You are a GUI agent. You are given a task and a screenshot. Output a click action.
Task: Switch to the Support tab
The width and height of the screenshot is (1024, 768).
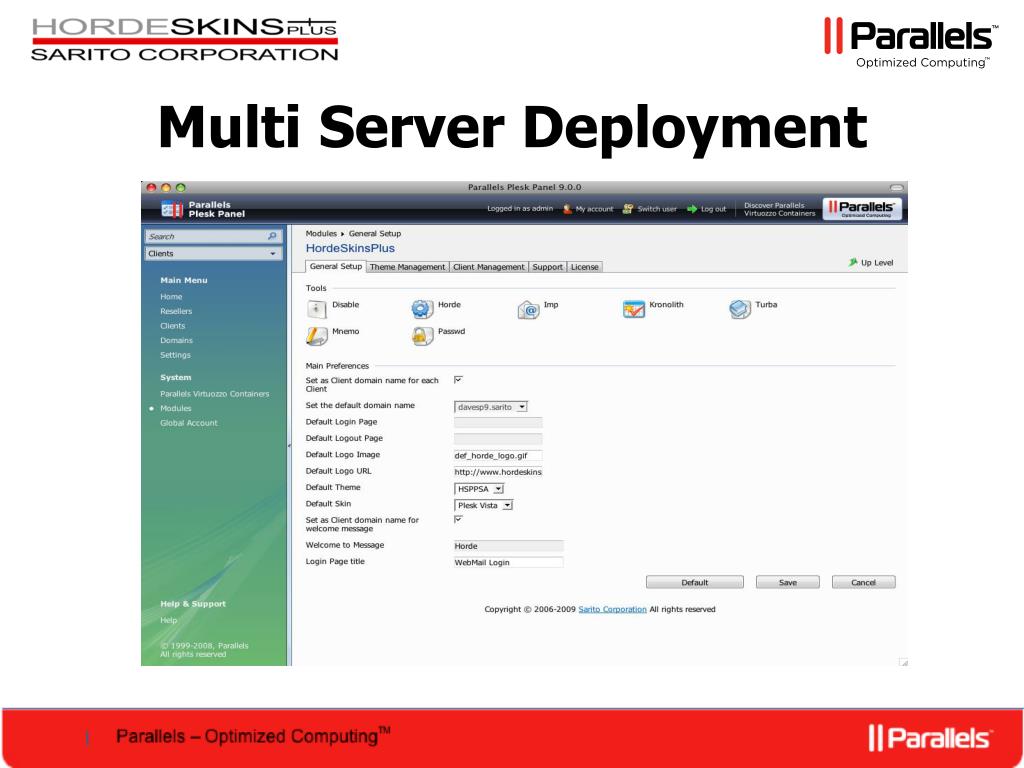(547, 267)
